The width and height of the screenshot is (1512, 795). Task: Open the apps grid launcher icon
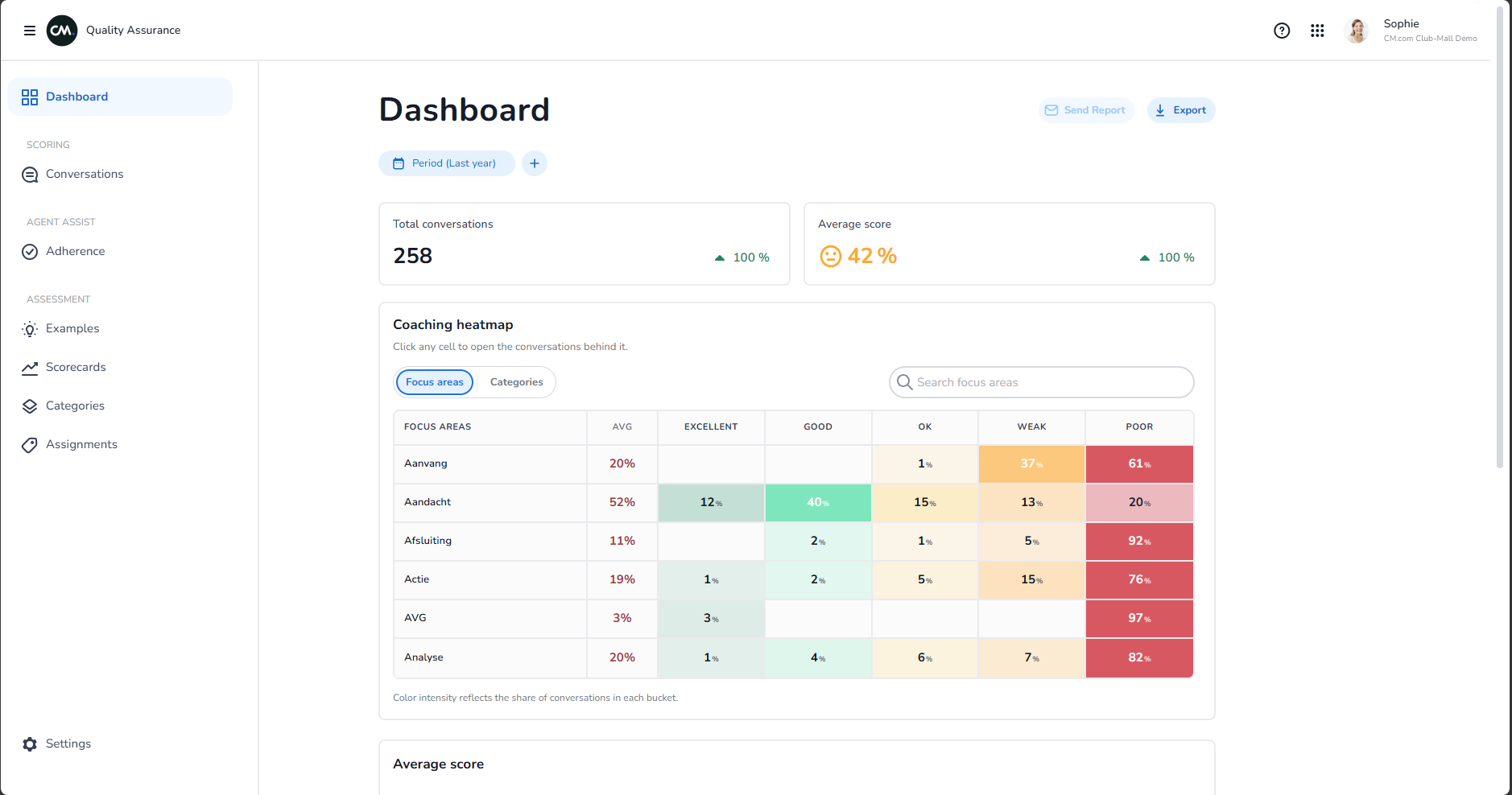pos(1317,31)
